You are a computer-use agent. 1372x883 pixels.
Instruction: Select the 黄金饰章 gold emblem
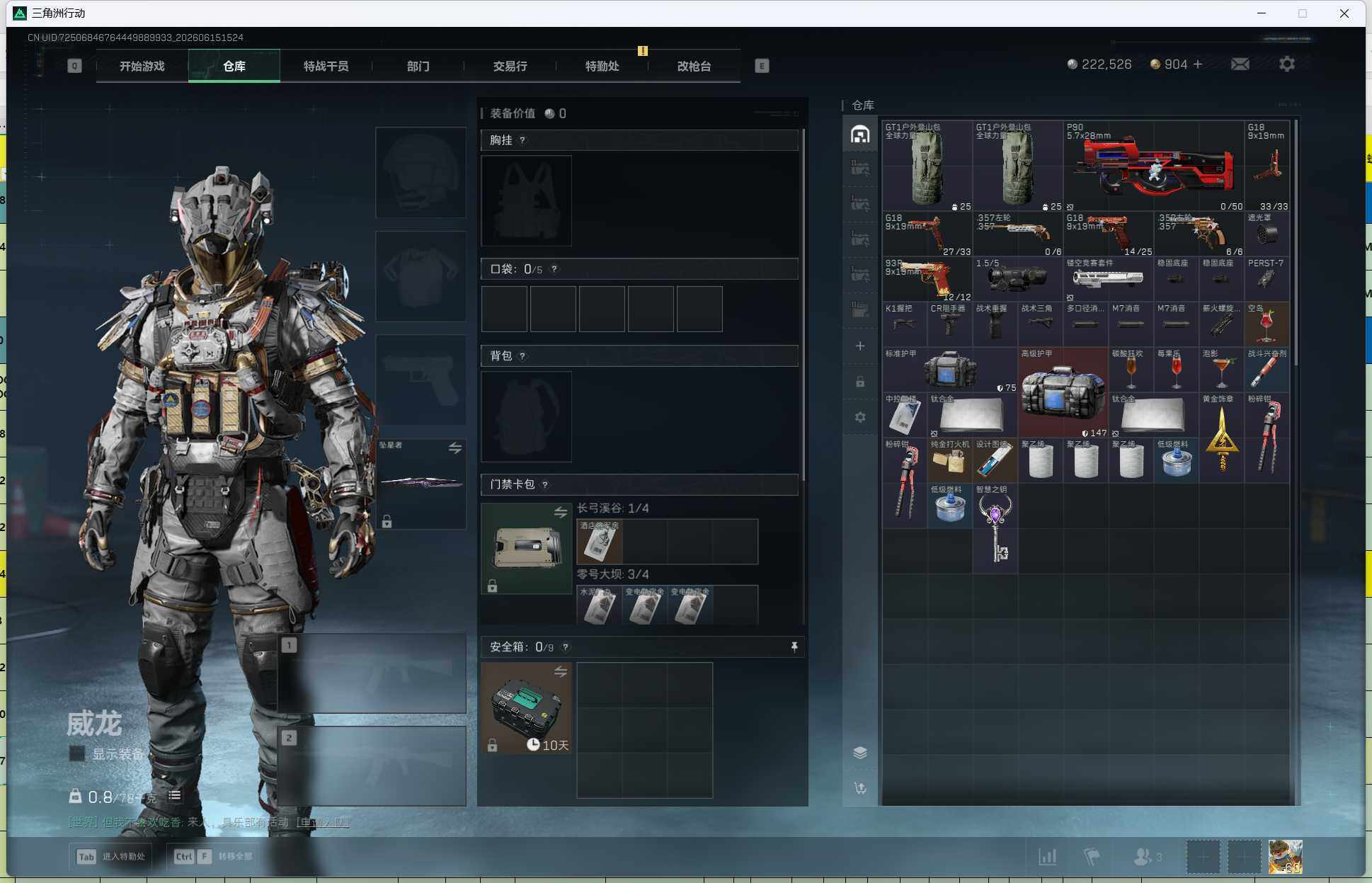pyautogui.click(x=1221, y=438)
